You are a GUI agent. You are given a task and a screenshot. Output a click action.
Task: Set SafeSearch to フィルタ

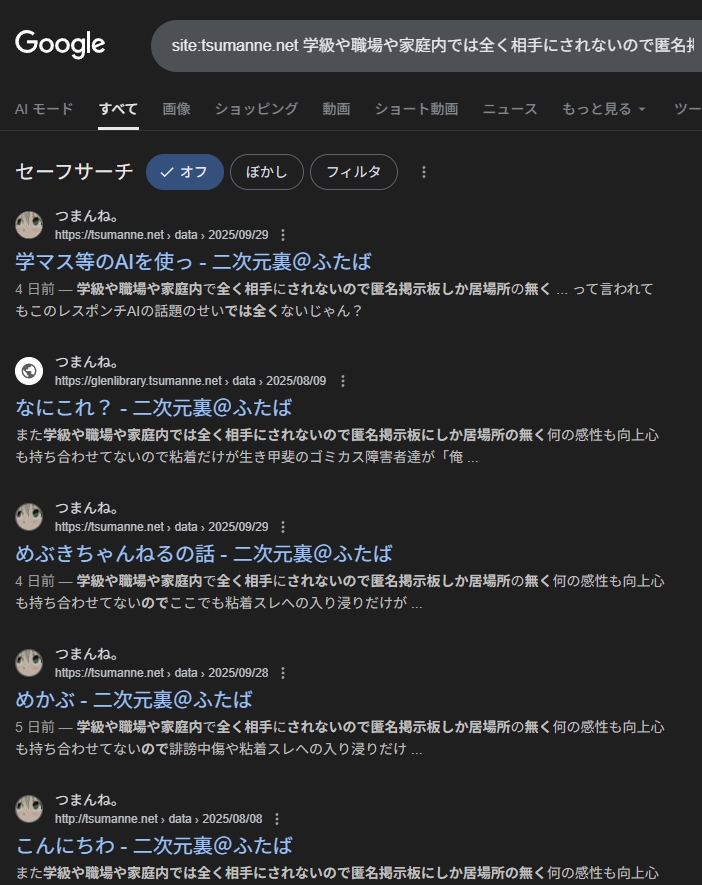pyautogui.click(x=353, y=172)
